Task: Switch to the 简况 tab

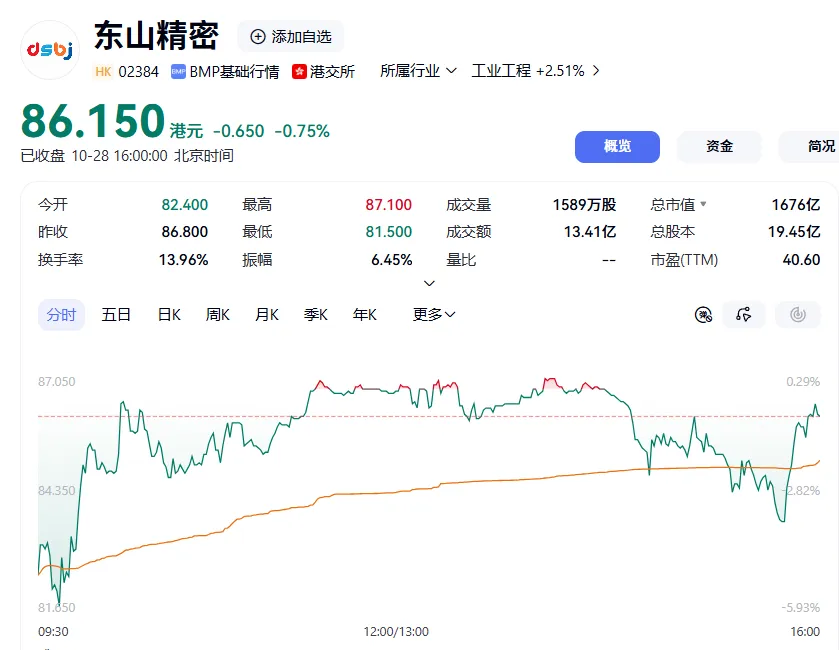Action: coord(809,147)
